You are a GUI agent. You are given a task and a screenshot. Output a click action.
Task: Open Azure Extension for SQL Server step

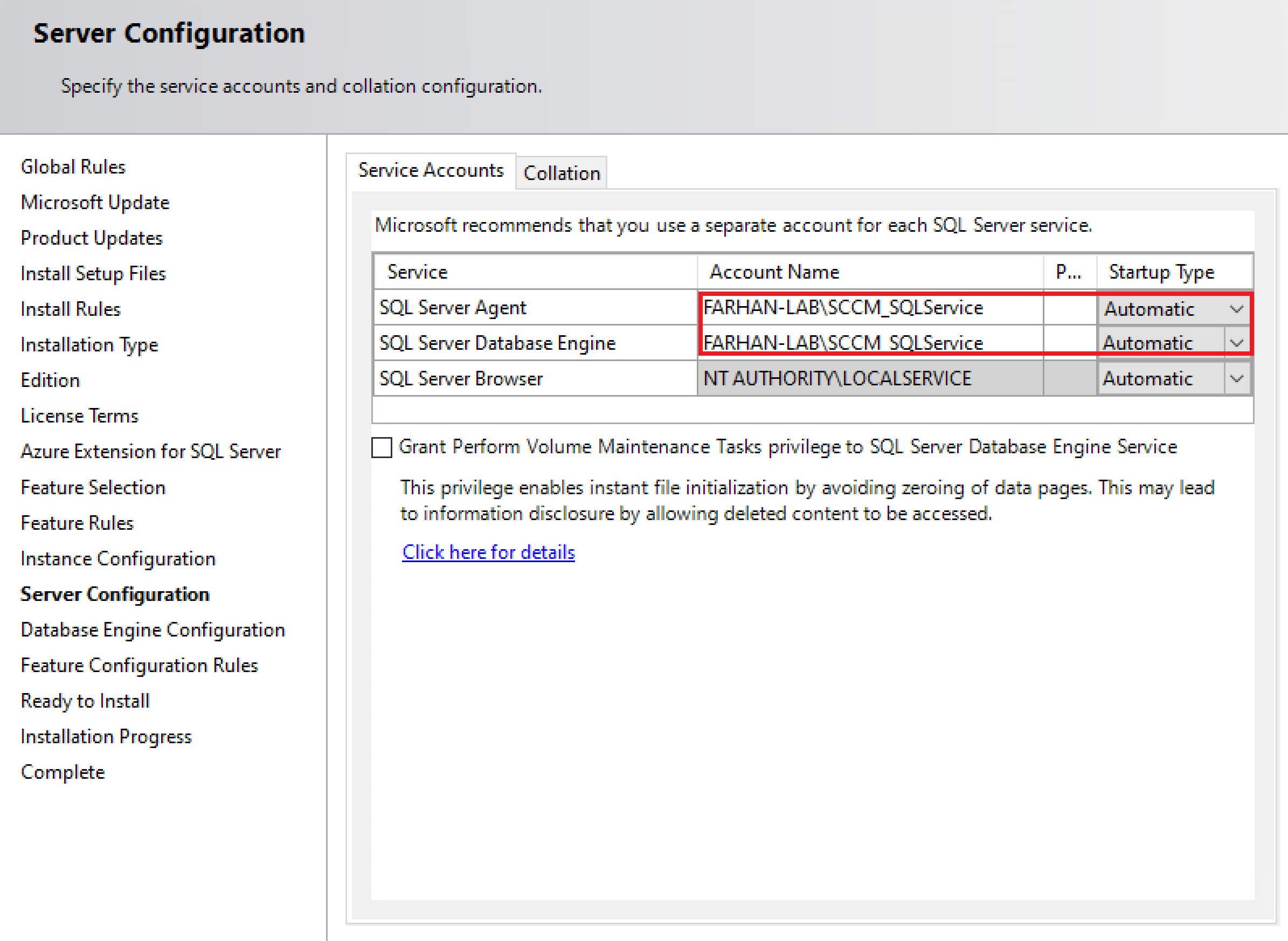[x=151, y=452]
